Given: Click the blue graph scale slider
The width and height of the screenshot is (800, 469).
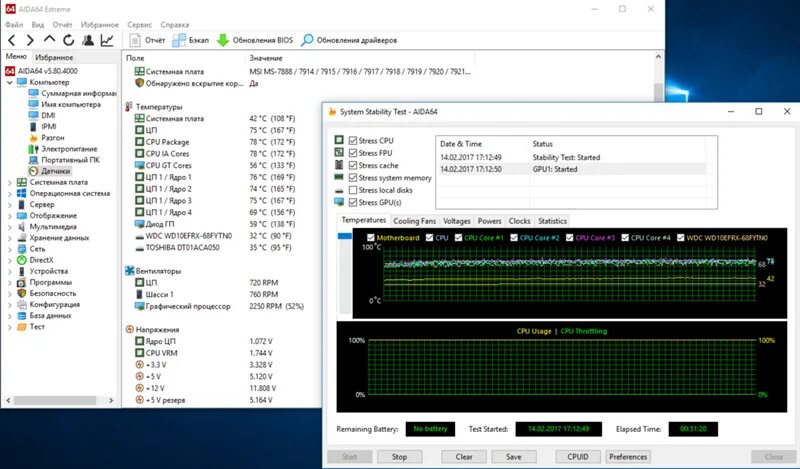Looking at the screenshot, I should click(x=345, y=236).
